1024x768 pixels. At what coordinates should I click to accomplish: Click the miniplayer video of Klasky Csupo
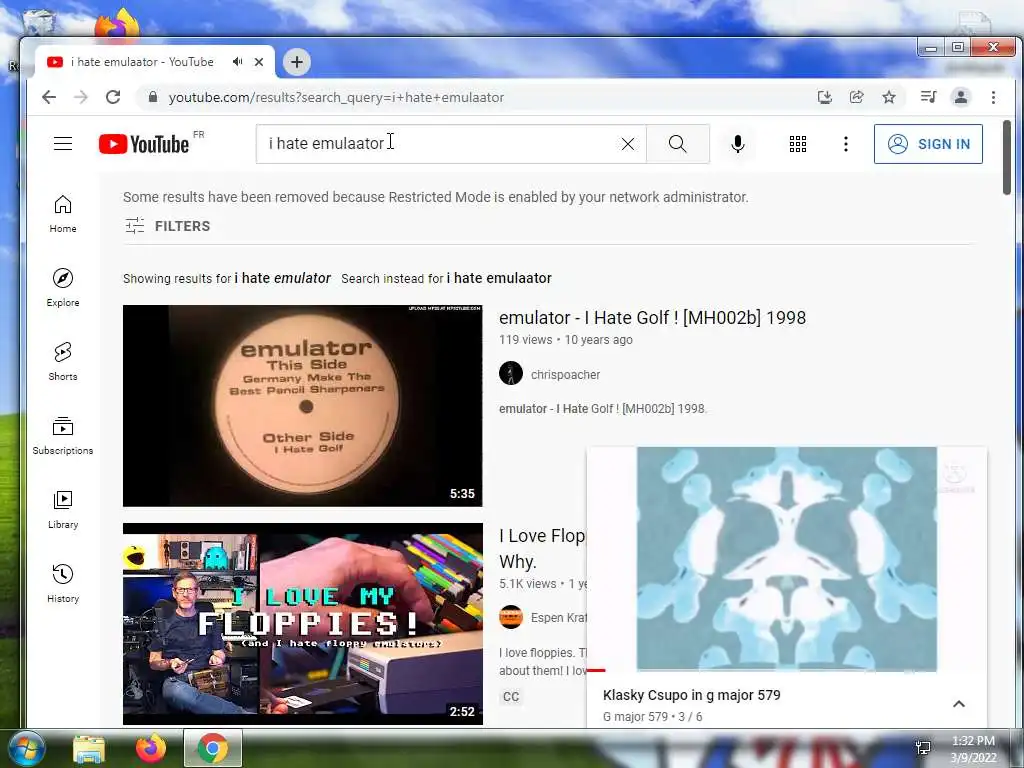(x=786, y=559)
